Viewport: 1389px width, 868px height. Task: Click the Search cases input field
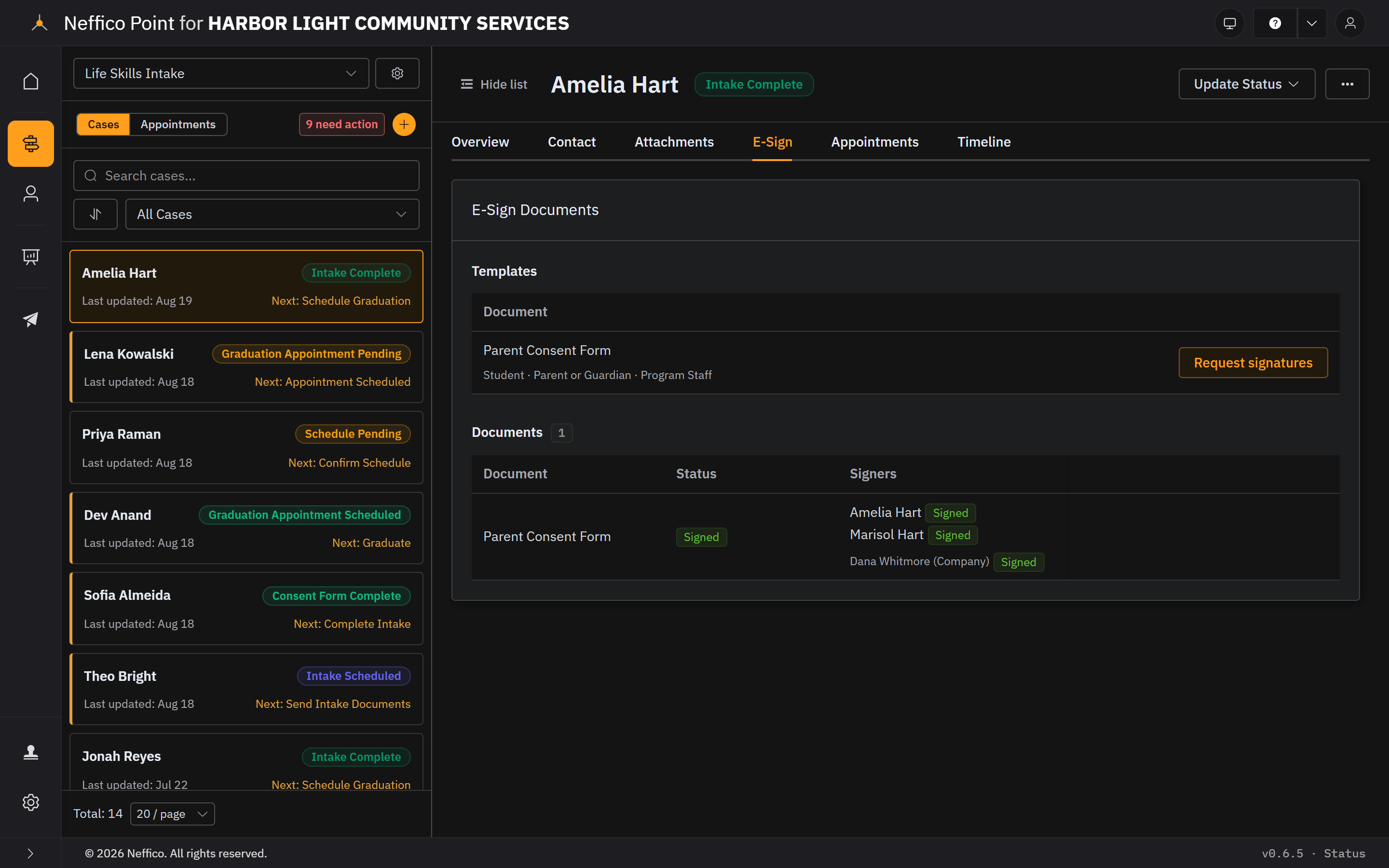pyautogui.click(x=246, y=176)
